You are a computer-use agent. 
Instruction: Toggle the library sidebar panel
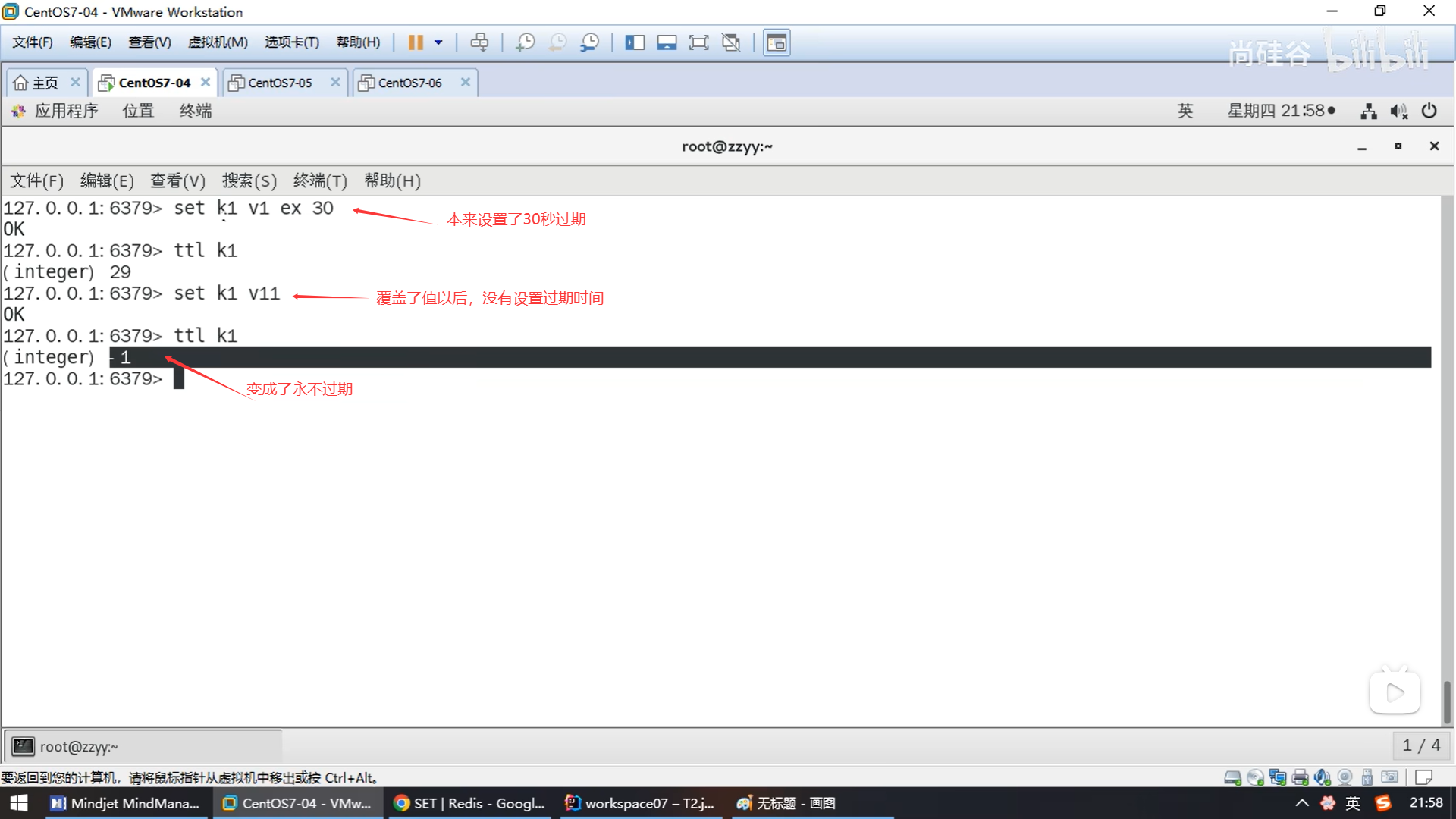[x=635, y=42]
